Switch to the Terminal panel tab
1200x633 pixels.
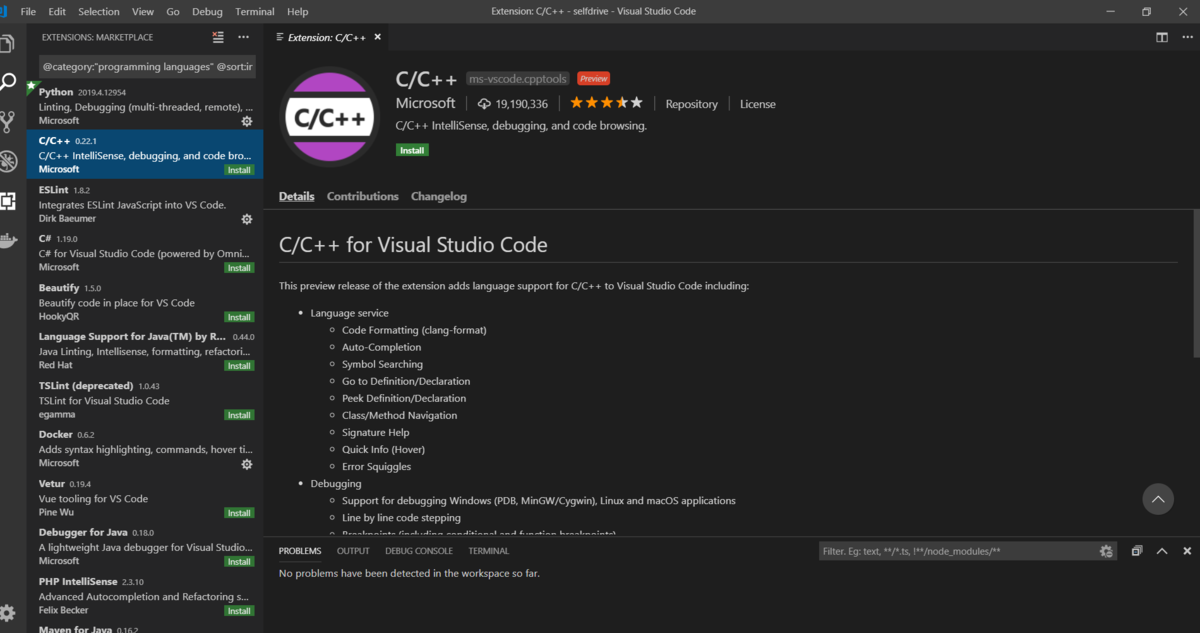488,551
